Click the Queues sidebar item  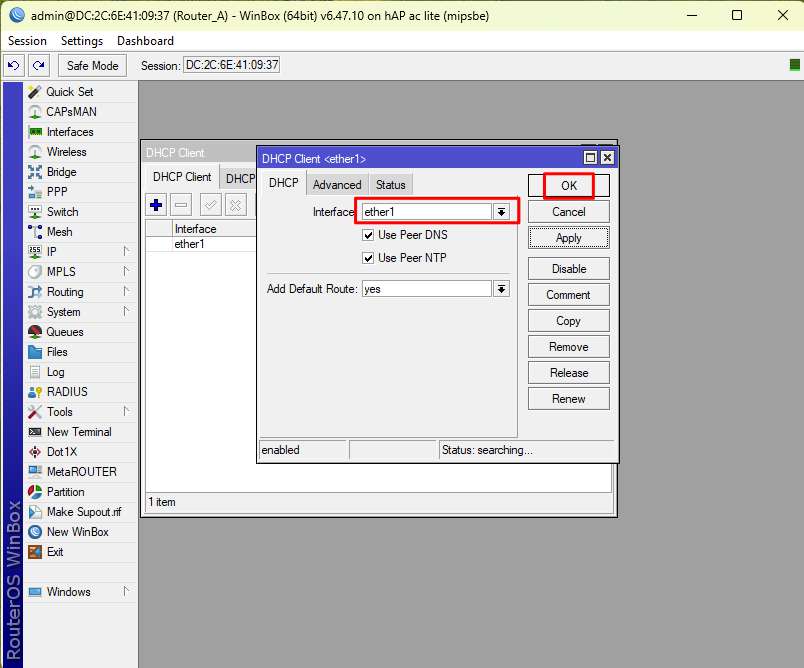pyautogui.click(x=64, y=332)
